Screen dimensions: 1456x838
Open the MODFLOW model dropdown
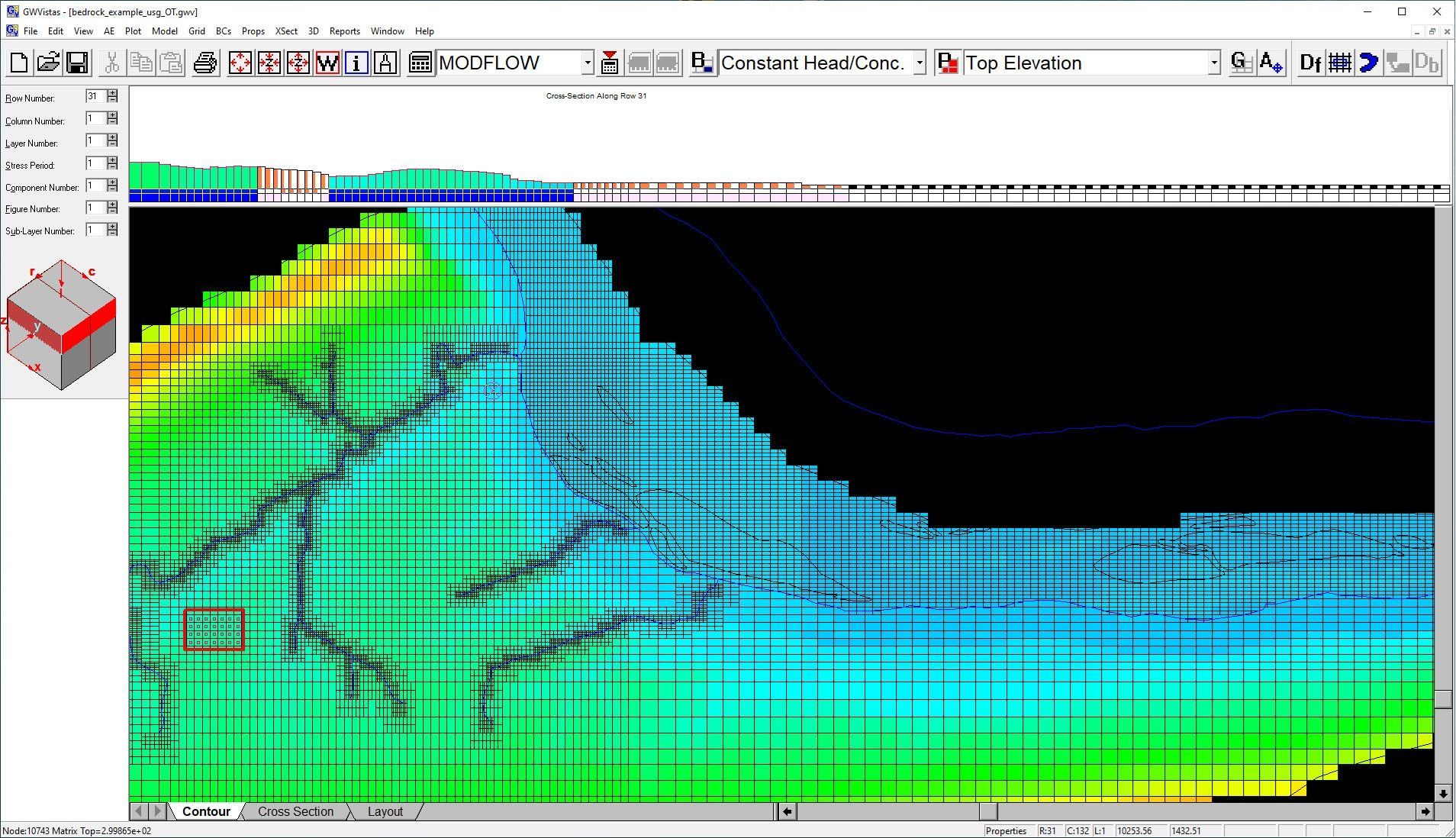pos(587,63)
